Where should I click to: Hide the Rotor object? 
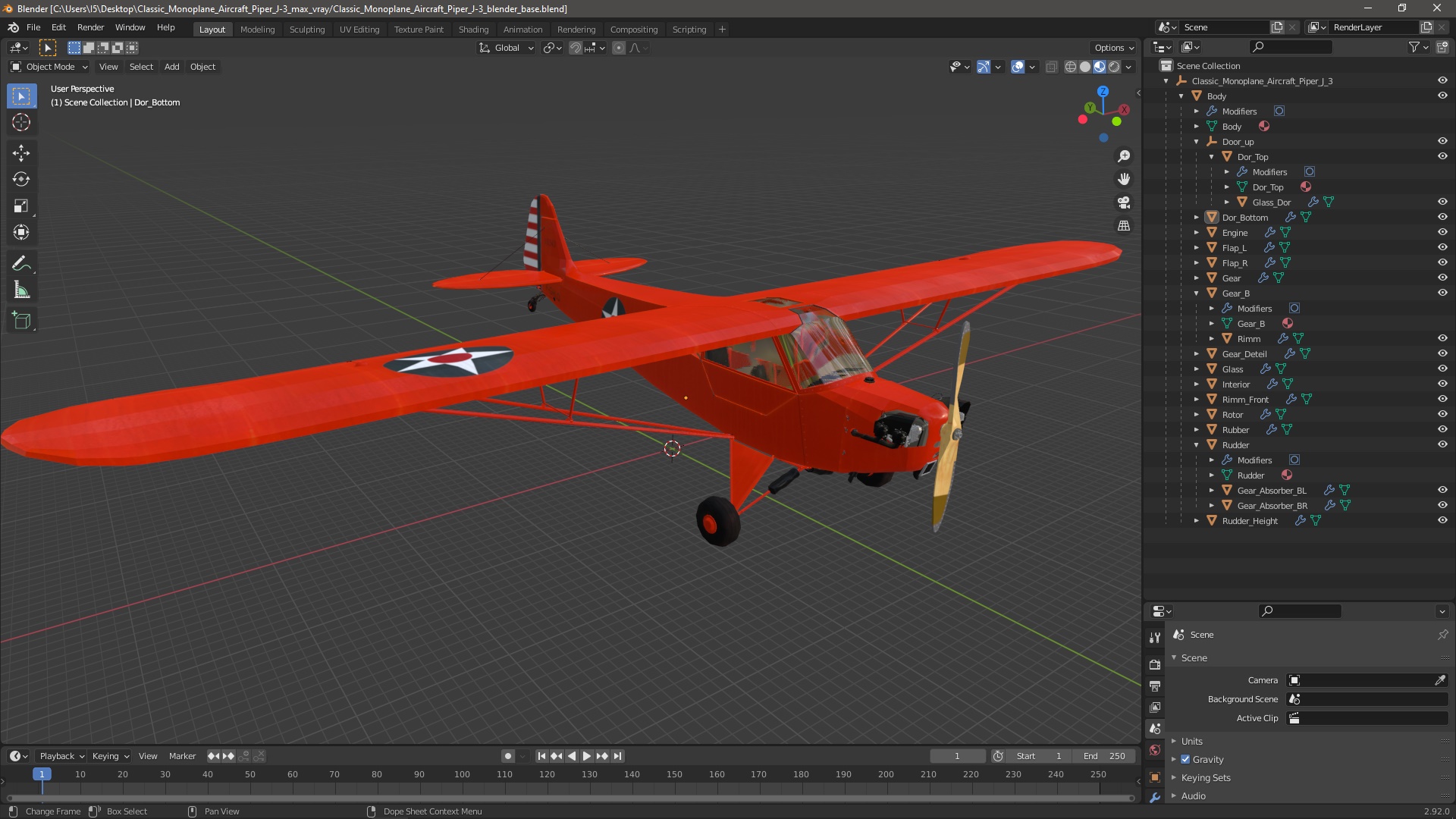click(1442, 415)
